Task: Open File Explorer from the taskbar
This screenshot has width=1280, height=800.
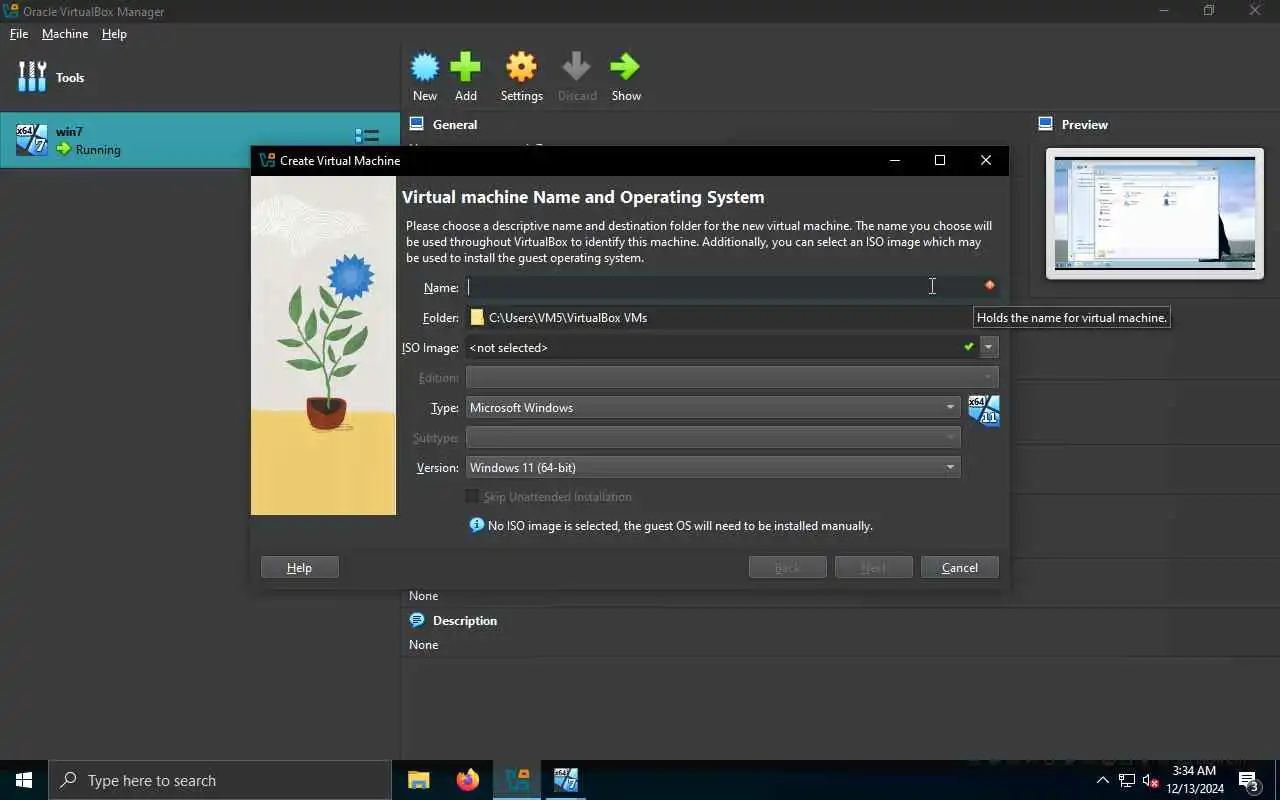Action: pos(419,780)
